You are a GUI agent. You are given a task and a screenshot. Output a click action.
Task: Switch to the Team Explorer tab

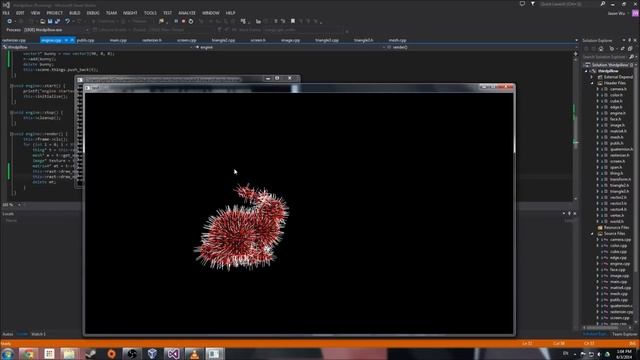[624, 334]
